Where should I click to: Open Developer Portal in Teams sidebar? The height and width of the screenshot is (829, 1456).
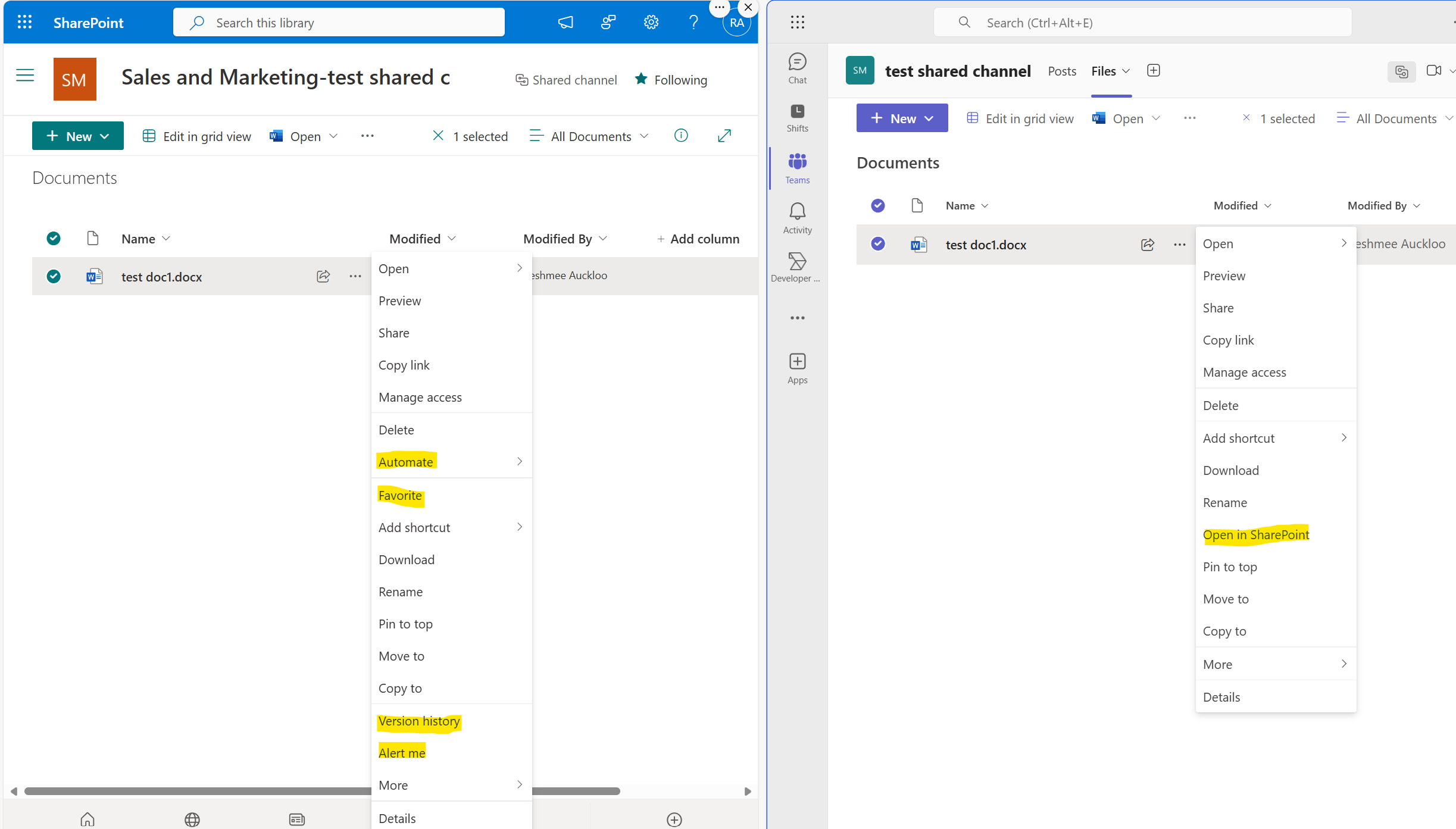[x=796, y=267]
